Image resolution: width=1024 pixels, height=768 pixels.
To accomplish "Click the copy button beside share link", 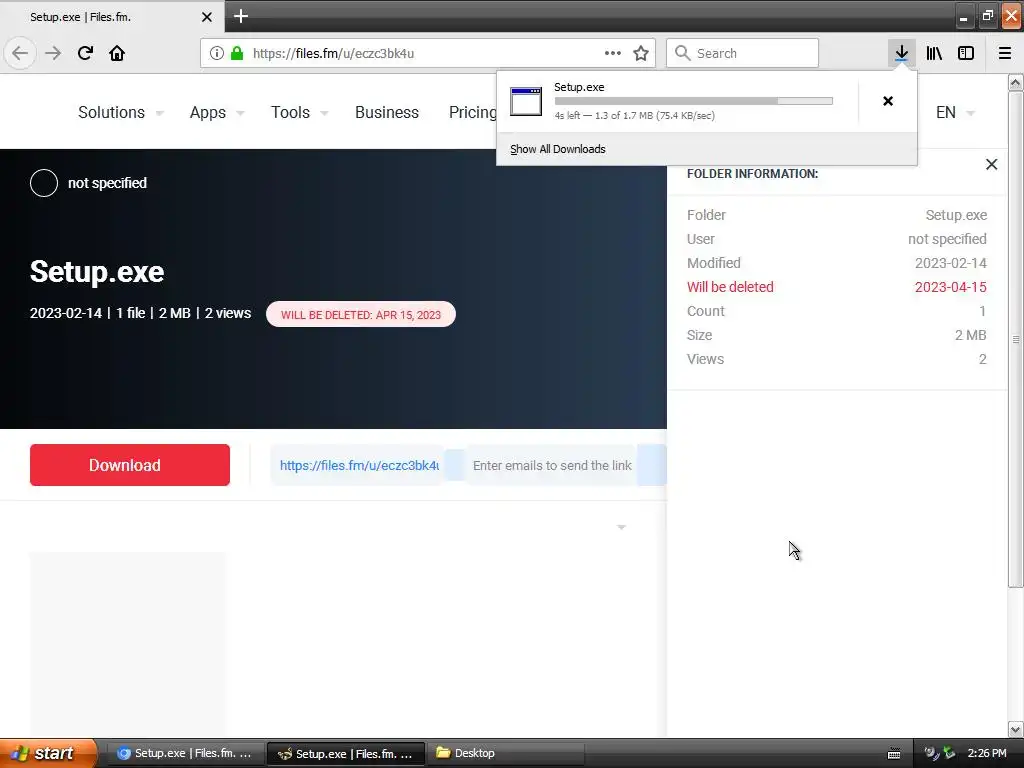I will point(455,466).
